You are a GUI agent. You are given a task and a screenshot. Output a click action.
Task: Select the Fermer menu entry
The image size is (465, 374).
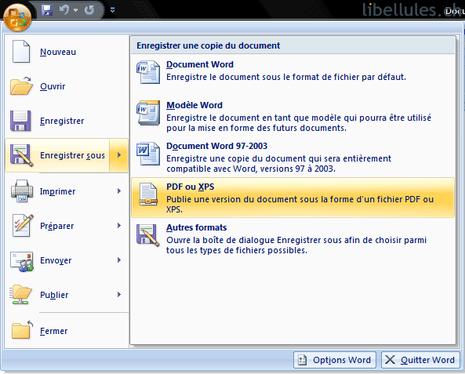click(67, 331)
